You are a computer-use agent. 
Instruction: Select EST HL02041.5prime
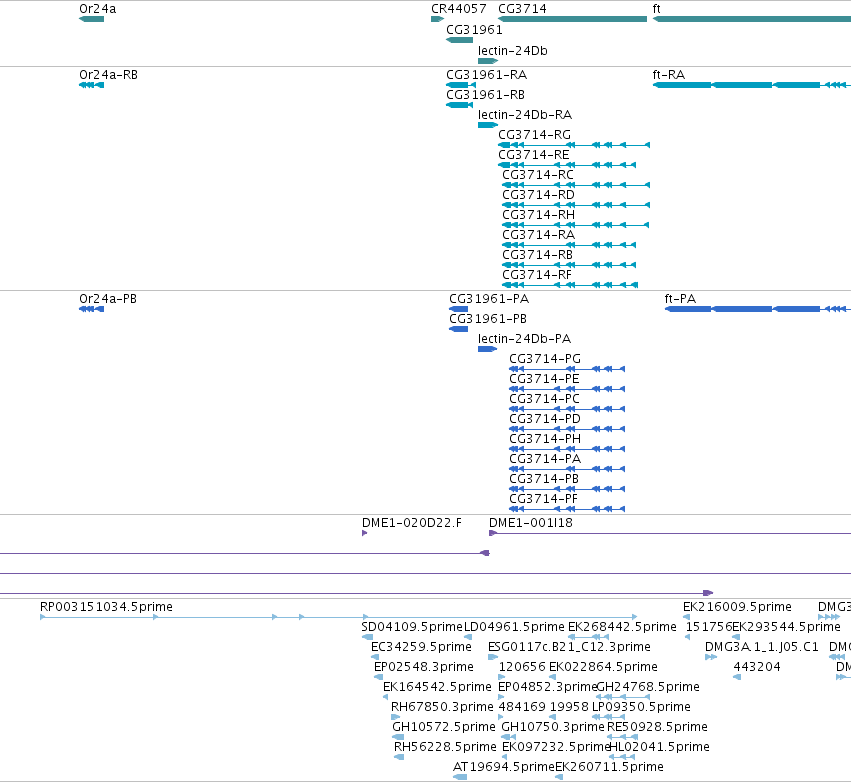click(622, 757)
